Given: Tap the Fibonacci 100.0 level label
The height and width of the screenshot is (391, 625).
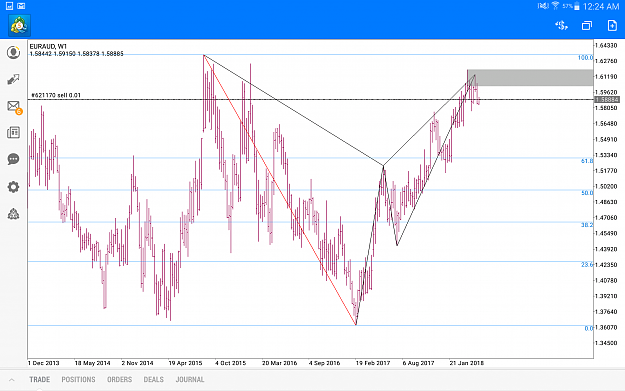Looking at the screenshot, I should (585, 58).
